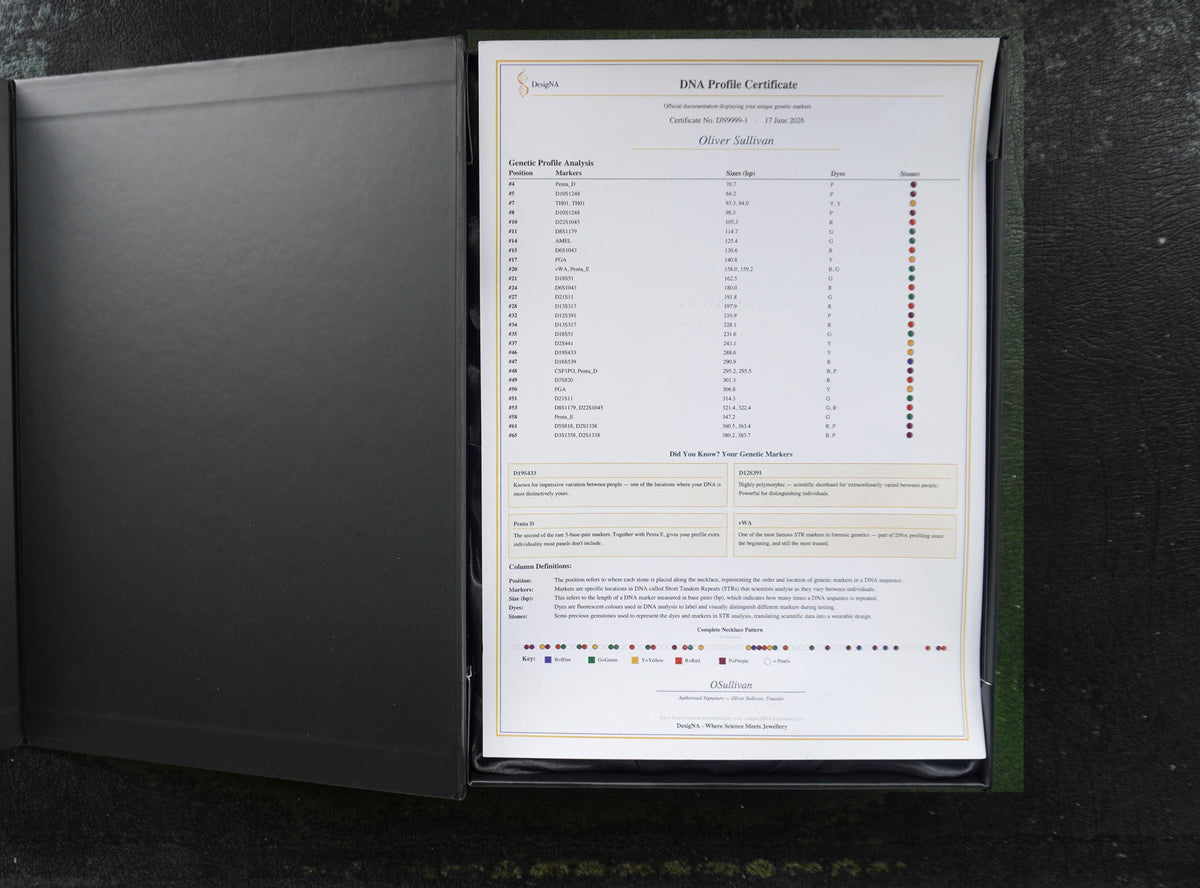
Task: Click the "Genetic Profile Analysis" heading
Action: click(551, 162)
